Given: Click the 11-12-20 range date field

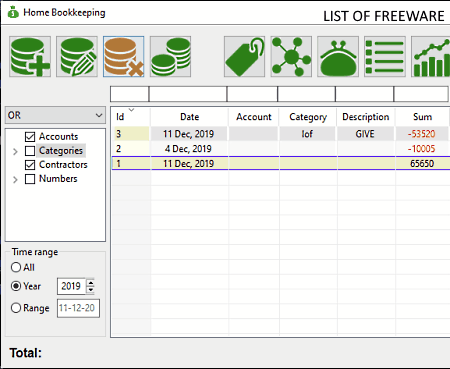Looking at the screenshot, I should coord(78,308).
